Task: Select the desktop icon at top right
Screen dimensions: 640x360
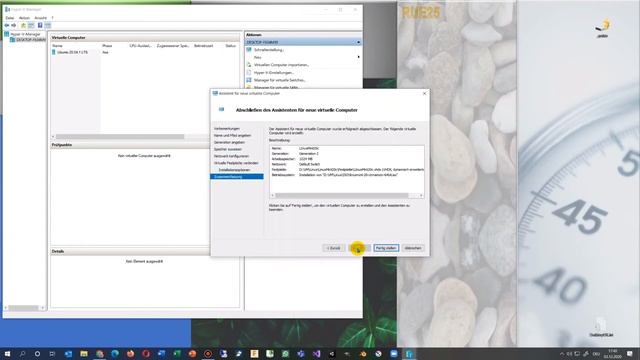Action: click(x=602, y=28)
